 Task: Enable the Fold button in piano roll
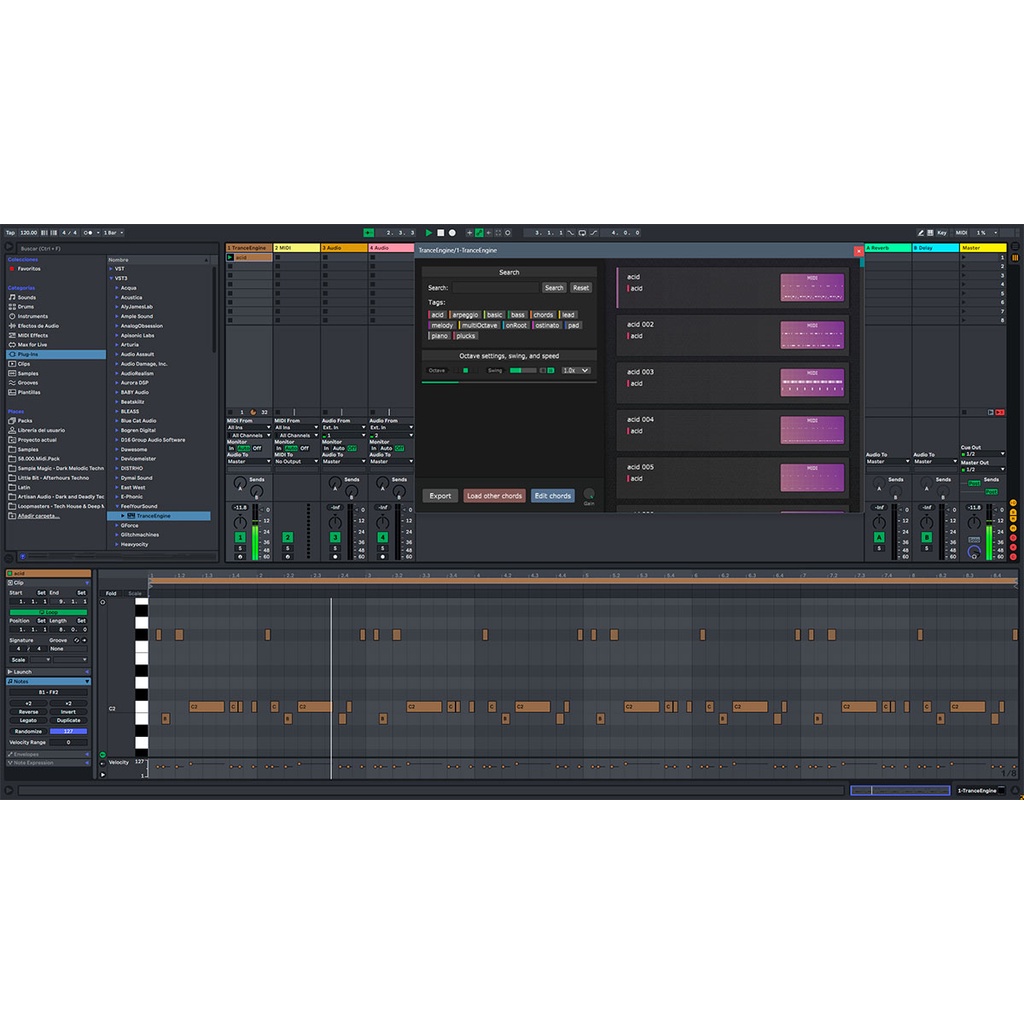(111, 593)
